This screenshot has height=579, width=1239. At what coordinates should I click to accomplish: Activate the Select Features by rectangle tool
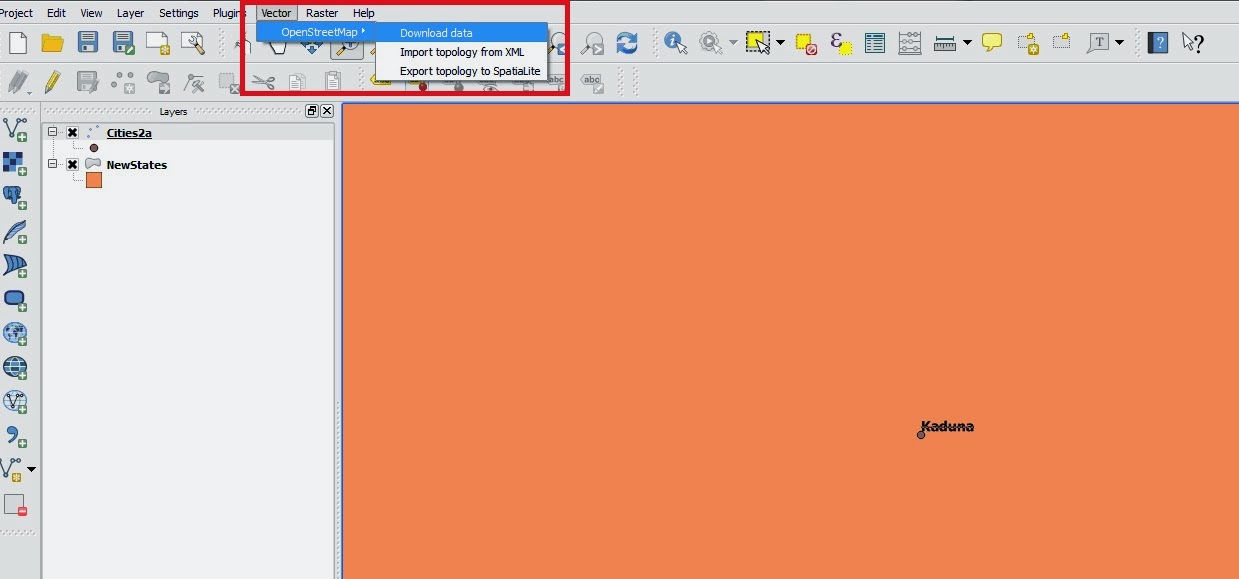pyautogui.click(x=758, y=43)
